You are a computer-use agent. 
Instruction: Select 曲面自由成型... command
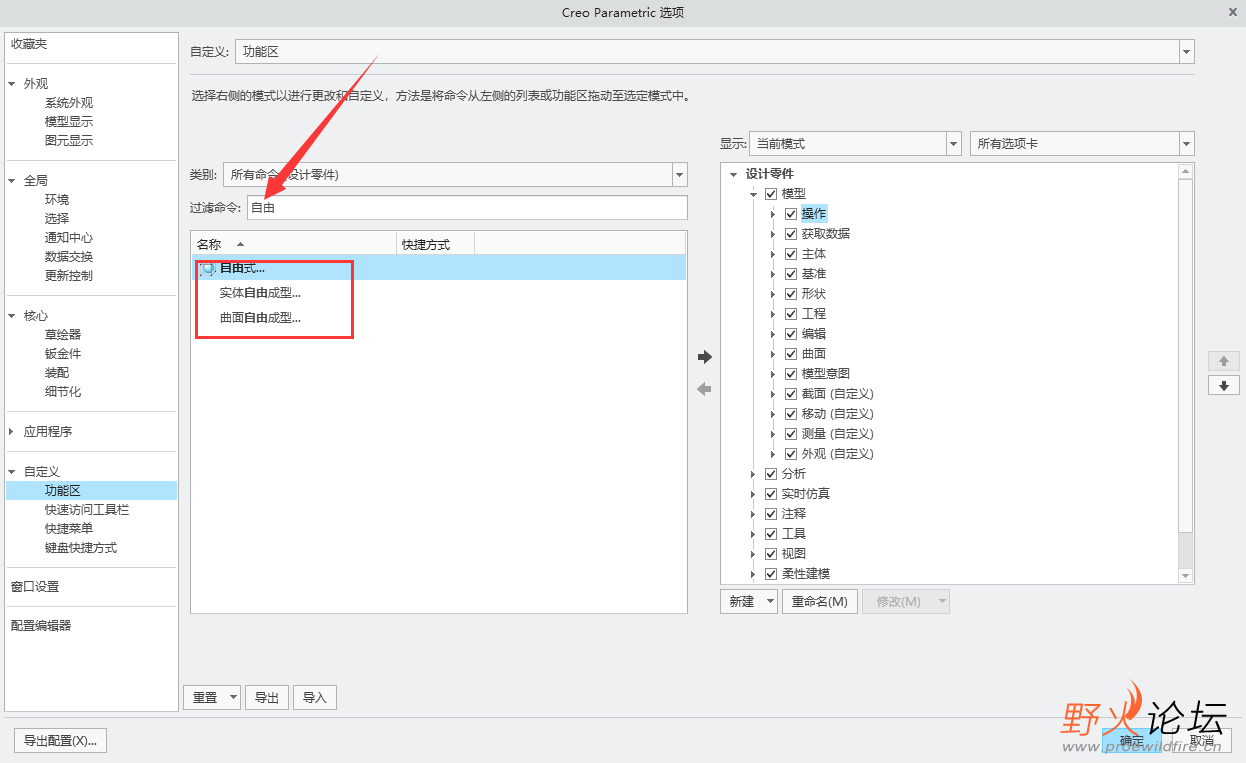(260, 318)
